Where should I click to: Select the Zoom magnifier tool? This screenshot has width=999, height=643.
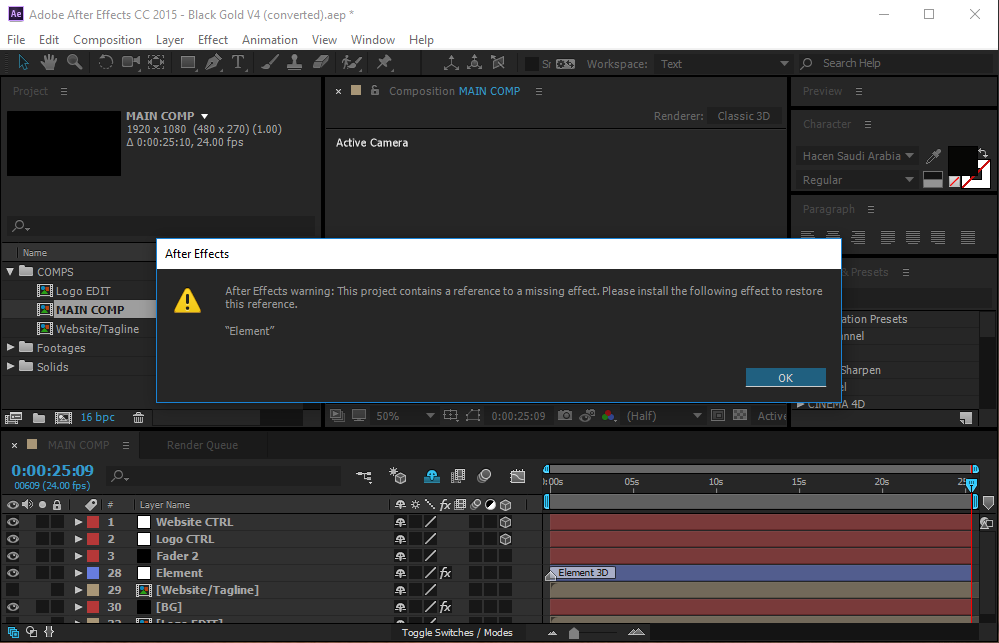pyautogui.click(x=74, y=63)
